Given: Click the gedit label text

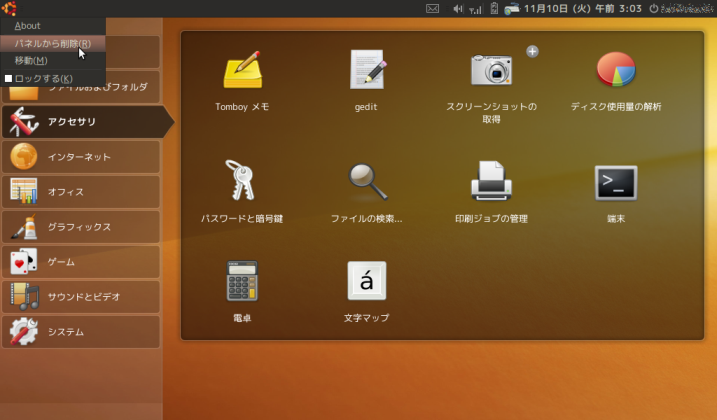Looking at the screenshot, I should pos(366,107).
